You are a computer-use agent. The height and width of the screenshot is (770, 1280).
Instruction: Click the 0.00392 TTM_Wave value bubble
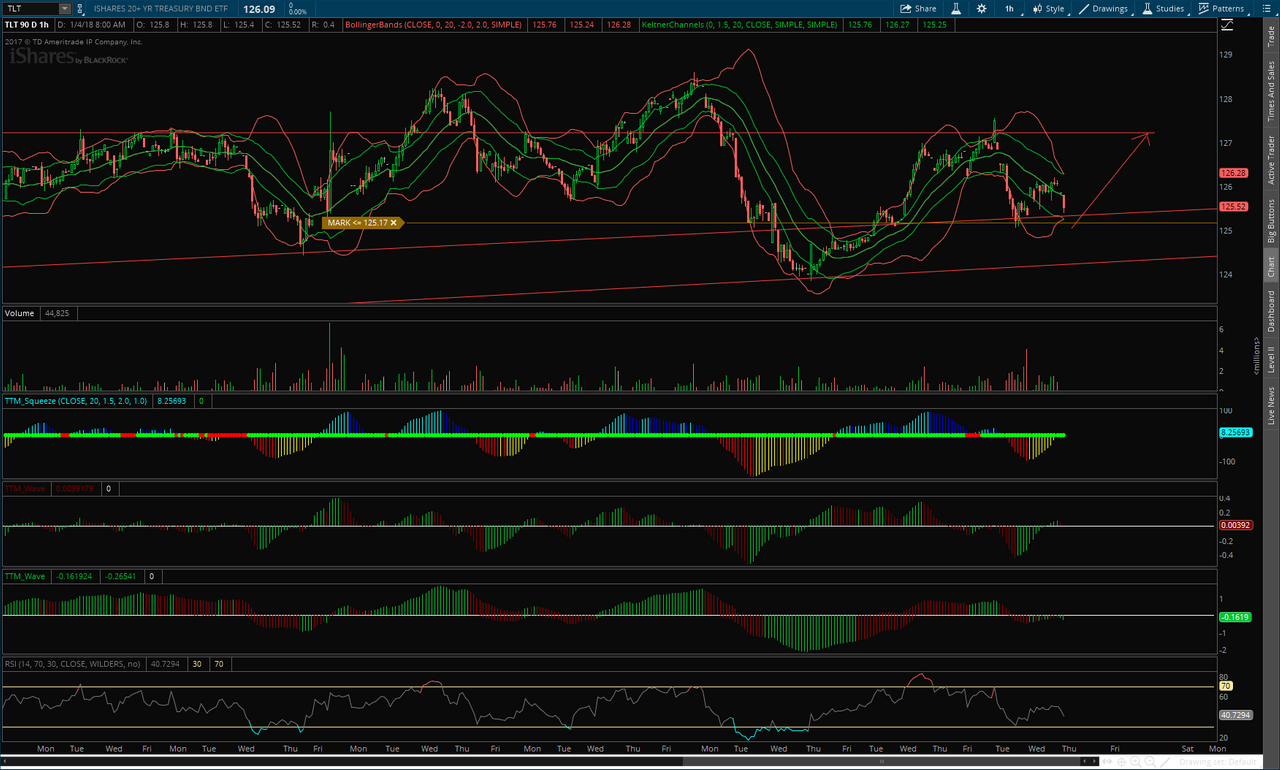click(1234, 524)
